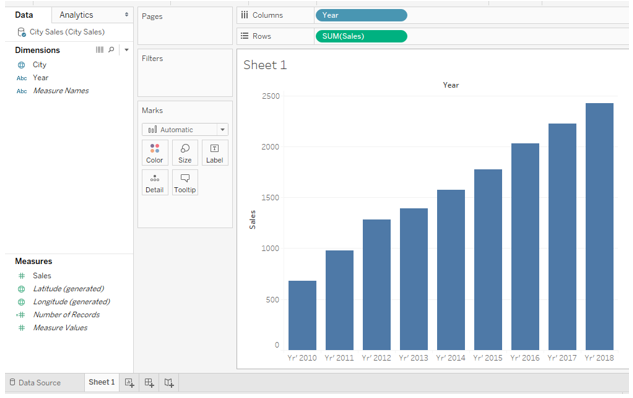Viewport: 633px width, 398px height.
Task: Open the Dimensions header dropdown arrow
Action: tap(126, 50)
